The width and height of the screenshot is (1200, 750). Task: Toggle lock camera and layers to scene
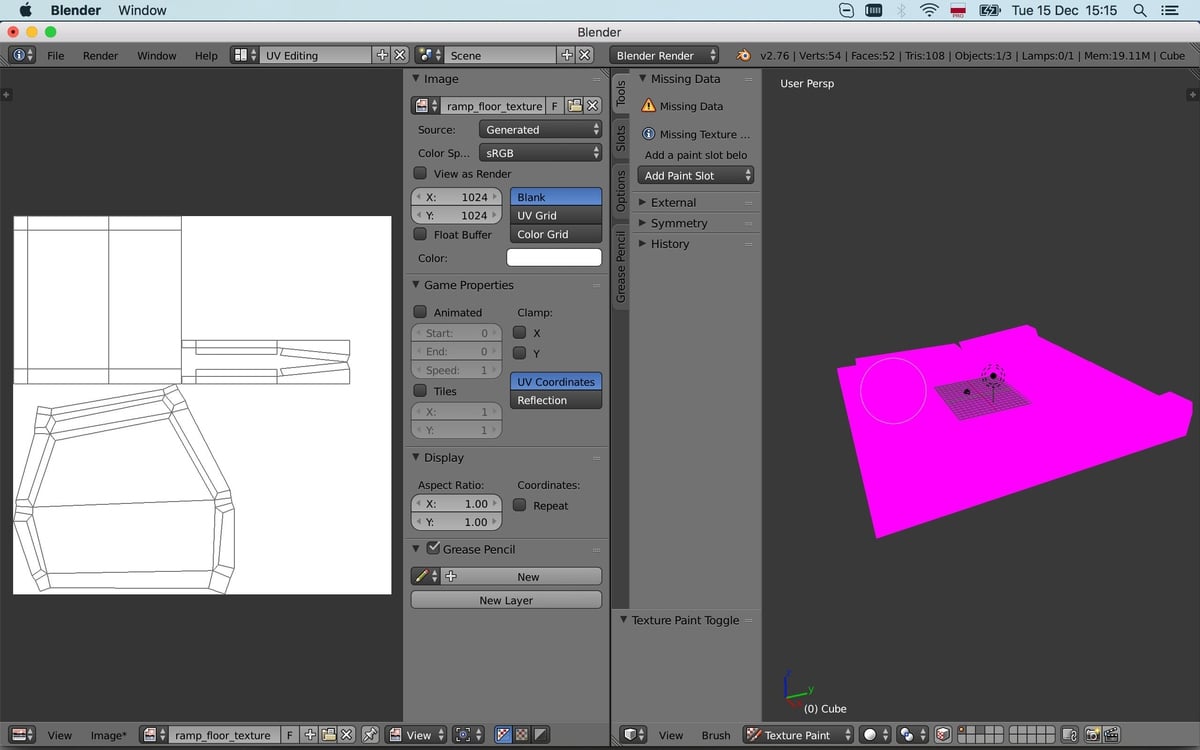point(1069,734)
